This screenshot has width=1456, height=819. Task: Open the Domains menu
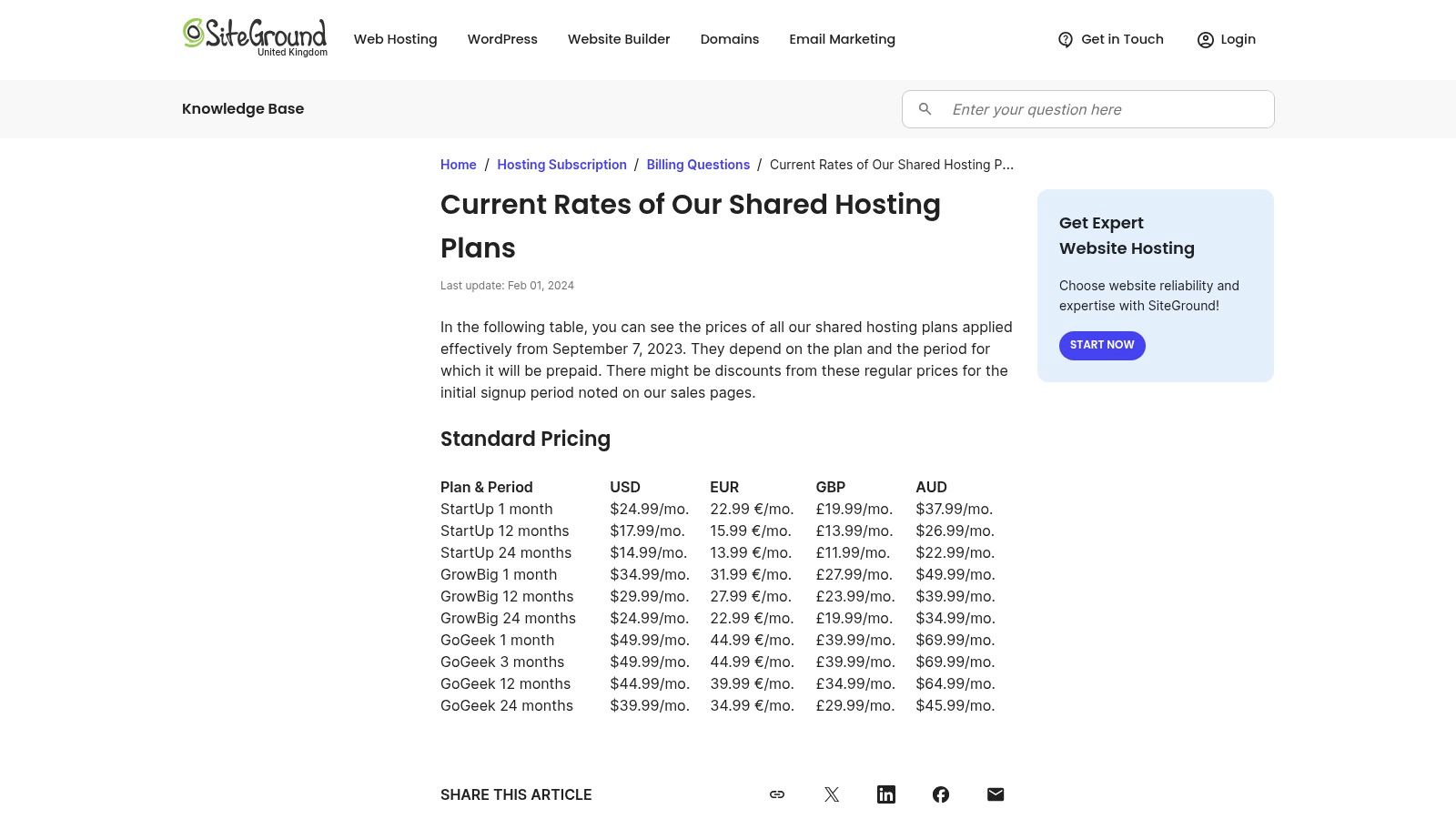730,39
